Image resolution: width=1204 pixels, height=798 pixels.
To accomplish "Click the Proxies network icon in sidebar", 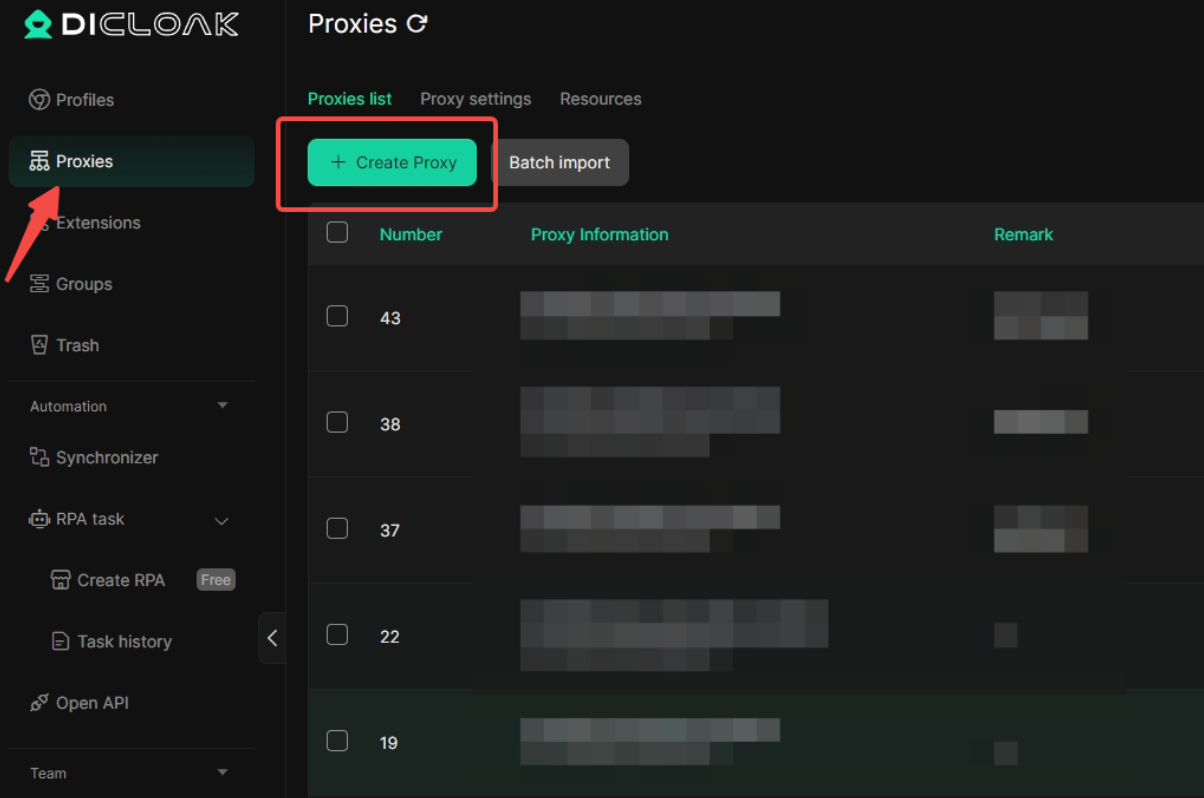I will [39, 161].
